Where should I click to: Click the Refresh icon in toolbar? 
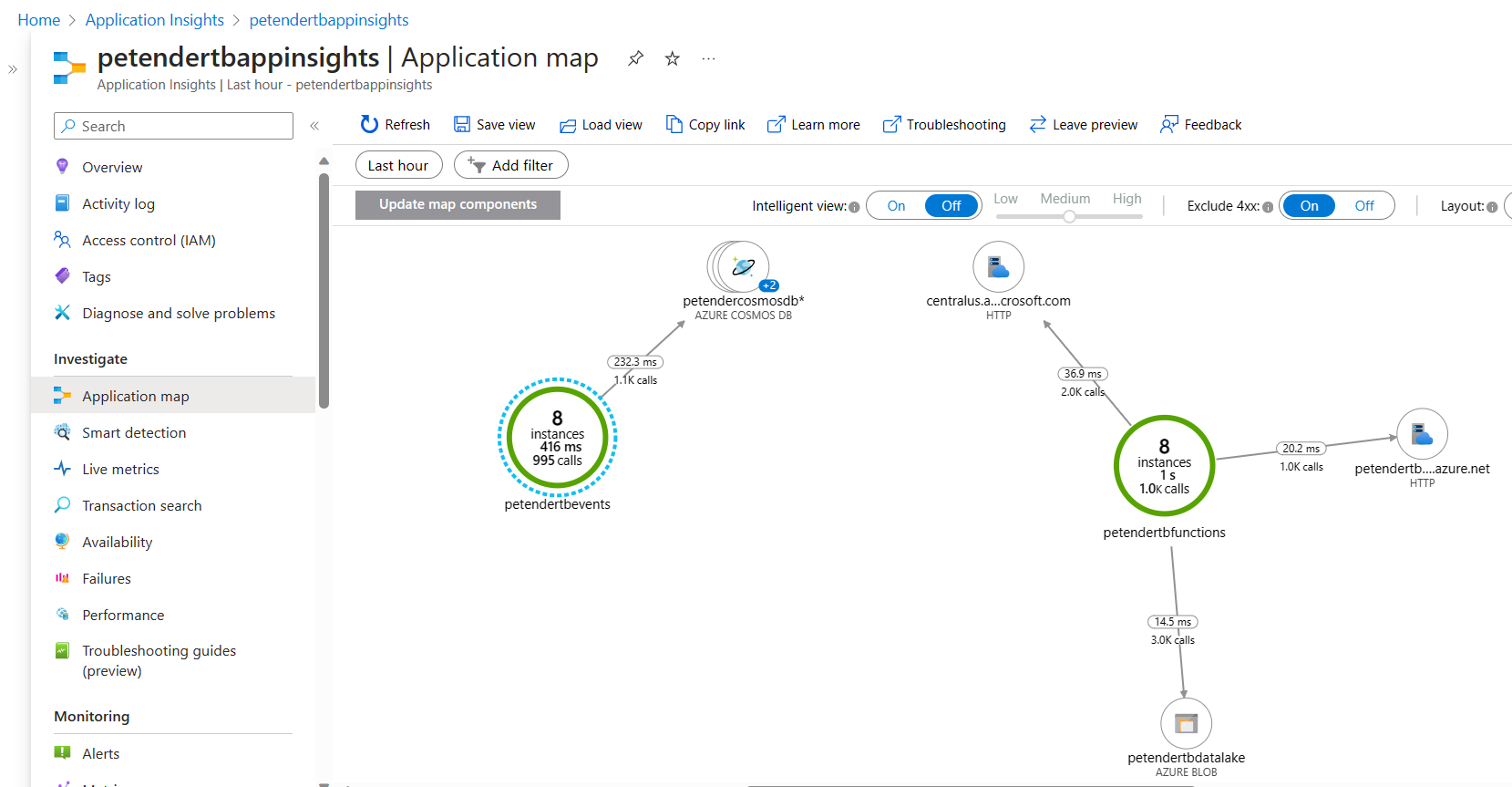pos(369,124)
